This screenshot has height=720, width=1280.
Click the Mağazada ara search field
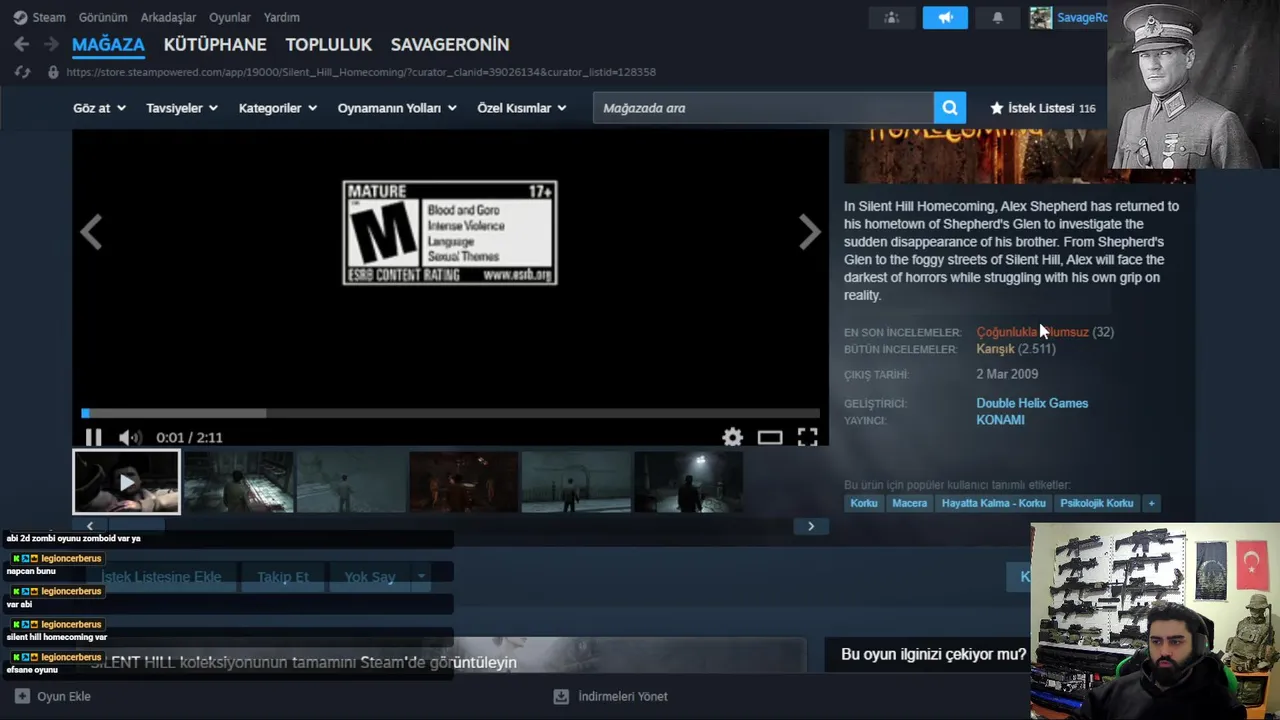click(x=763, y=108)
